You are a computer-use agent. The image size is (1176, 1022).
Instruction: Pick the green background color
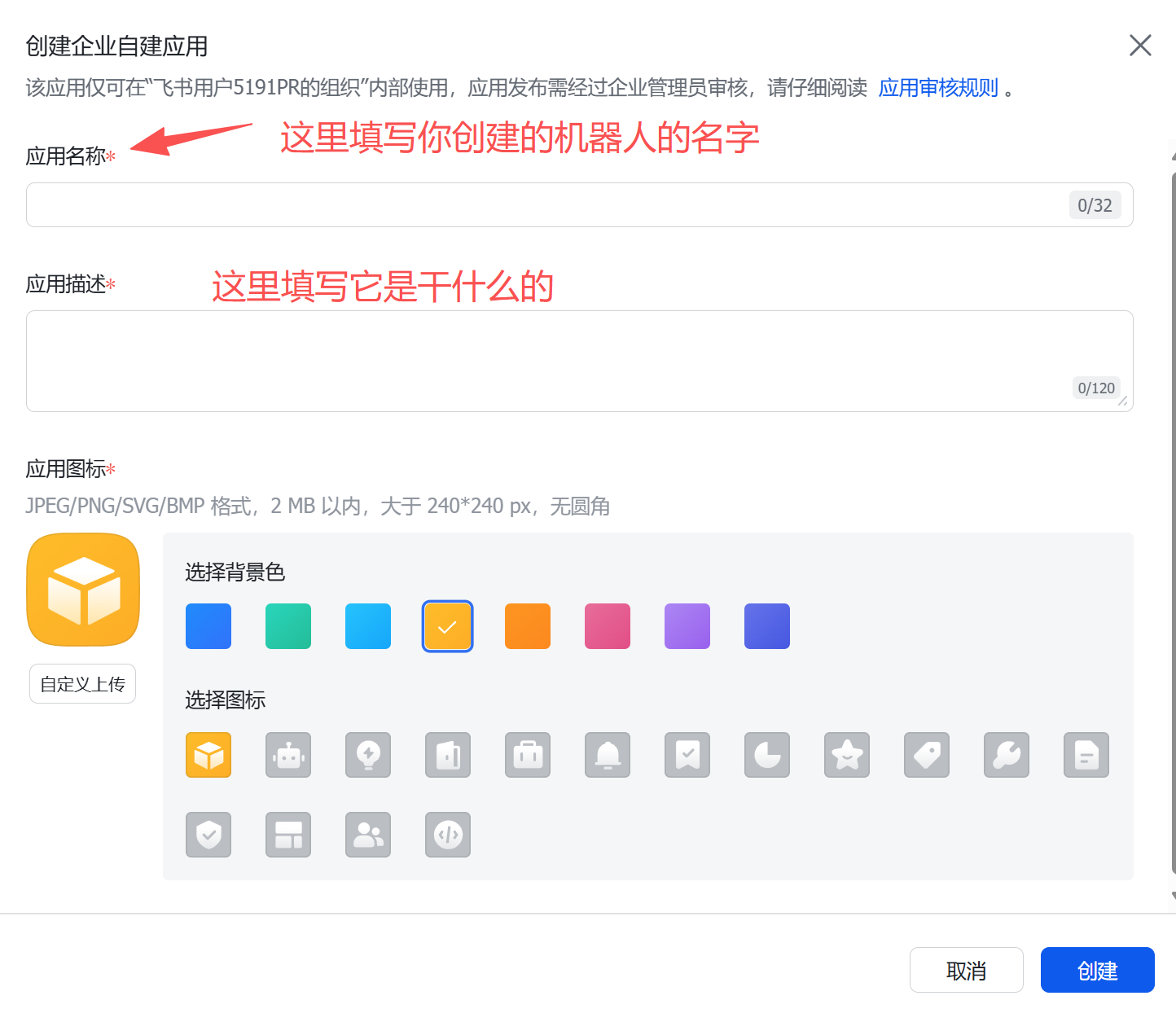tap(287, 625)
